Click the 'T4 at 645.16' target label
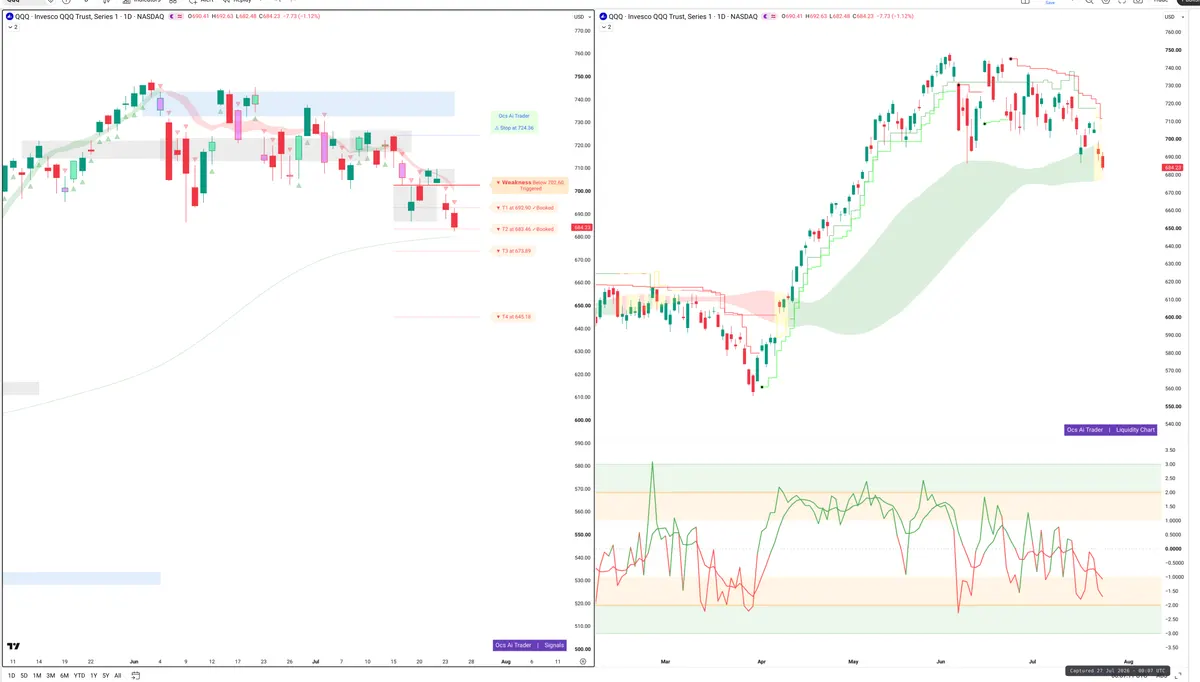The width and height of the screenshot is (1200, 682). (514, 317)
